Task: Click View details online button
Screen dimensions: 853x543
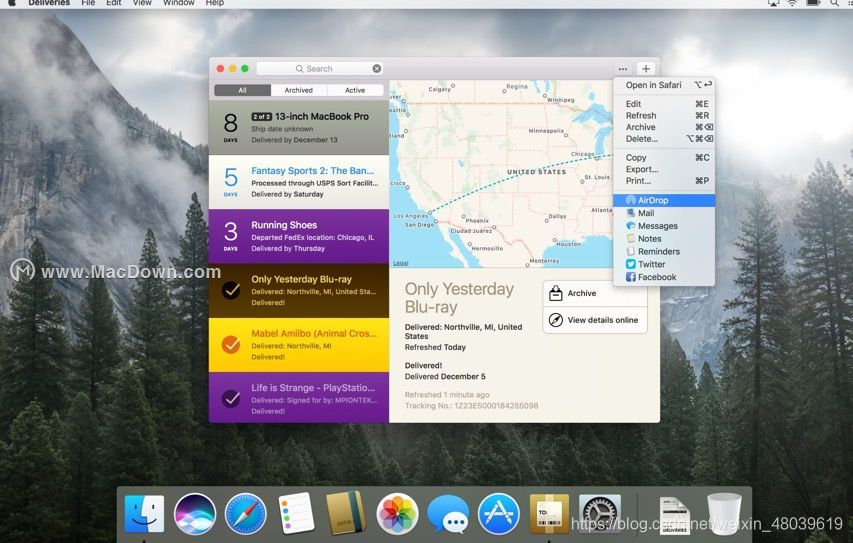Action: coord(595,320)
